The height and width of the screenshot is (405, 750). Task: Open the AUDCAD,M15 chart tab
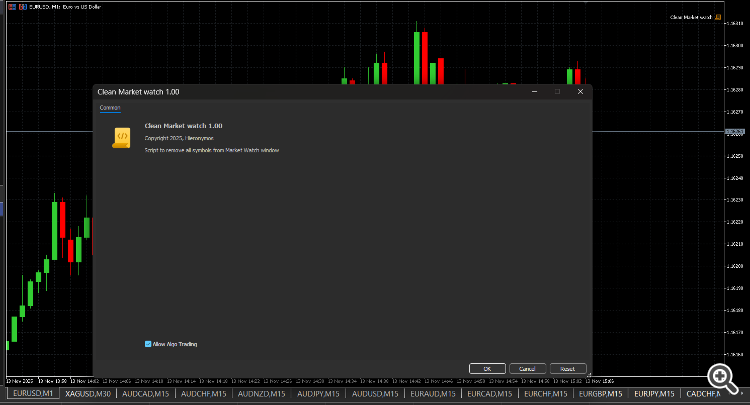pyautogui.click(x=145, y=394)
